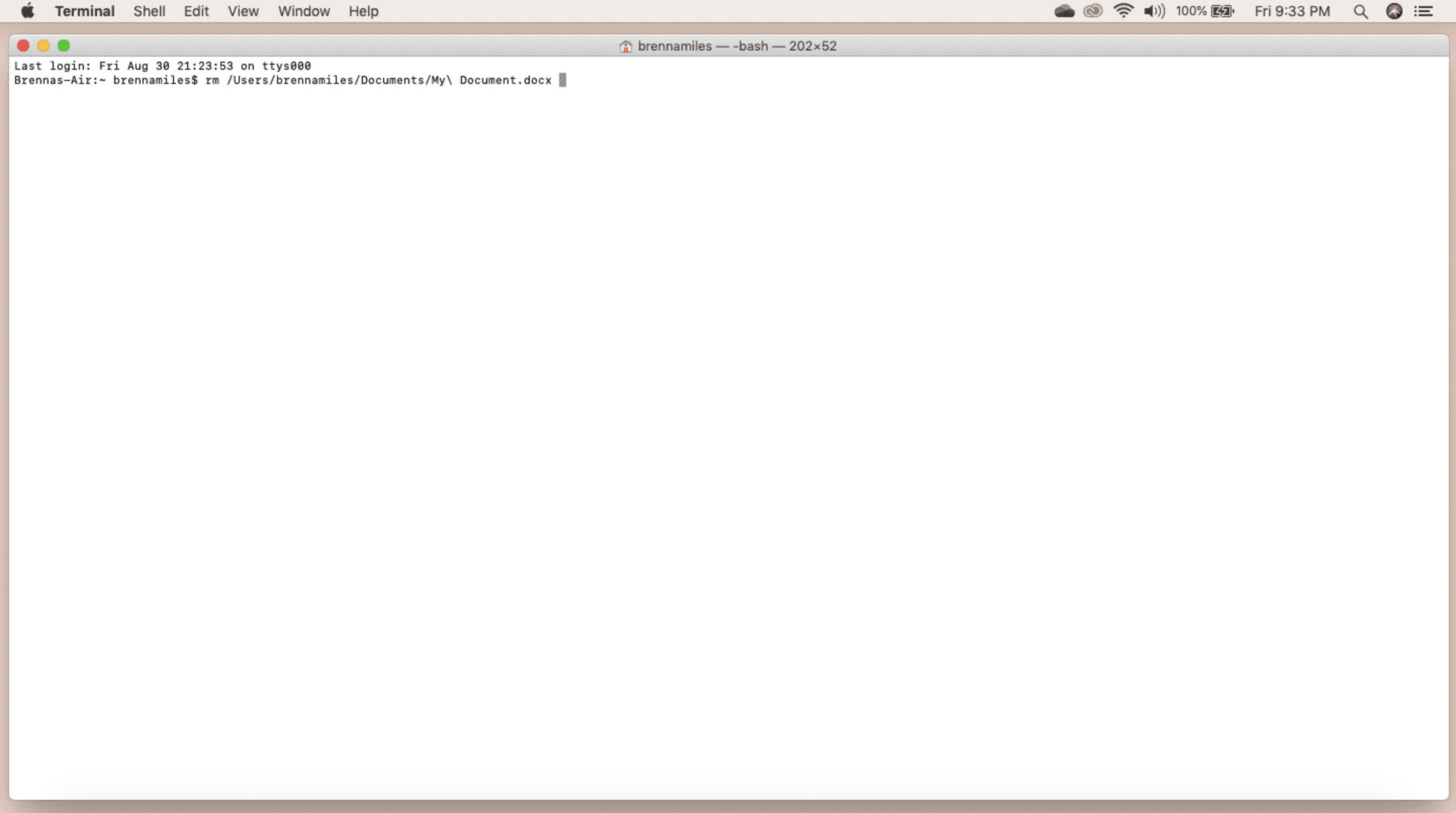Open the Adobe Creative Cloud menu bar icon

[x=1093, y=11]
